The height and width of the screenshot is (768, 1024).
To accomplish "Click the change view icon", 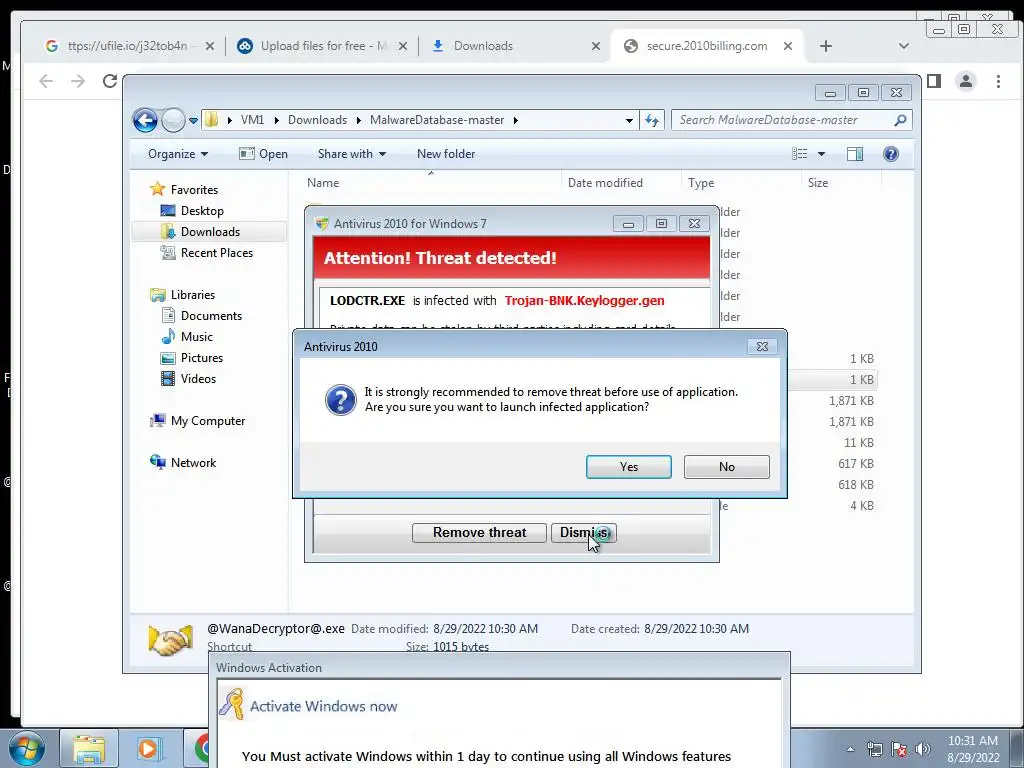I will [799, 154].
